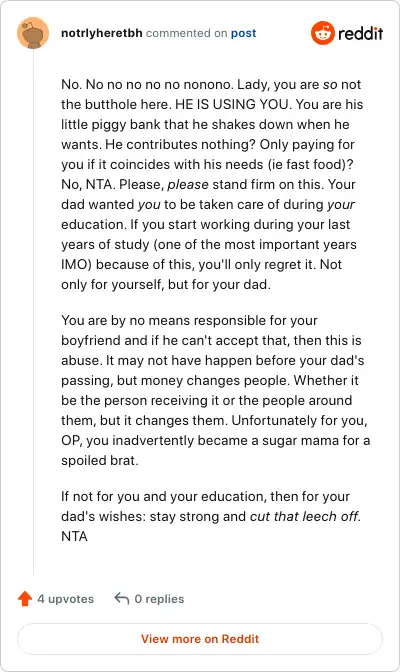
Task: Click the italic "please" word in first paragraph
Action: point(188,184)
